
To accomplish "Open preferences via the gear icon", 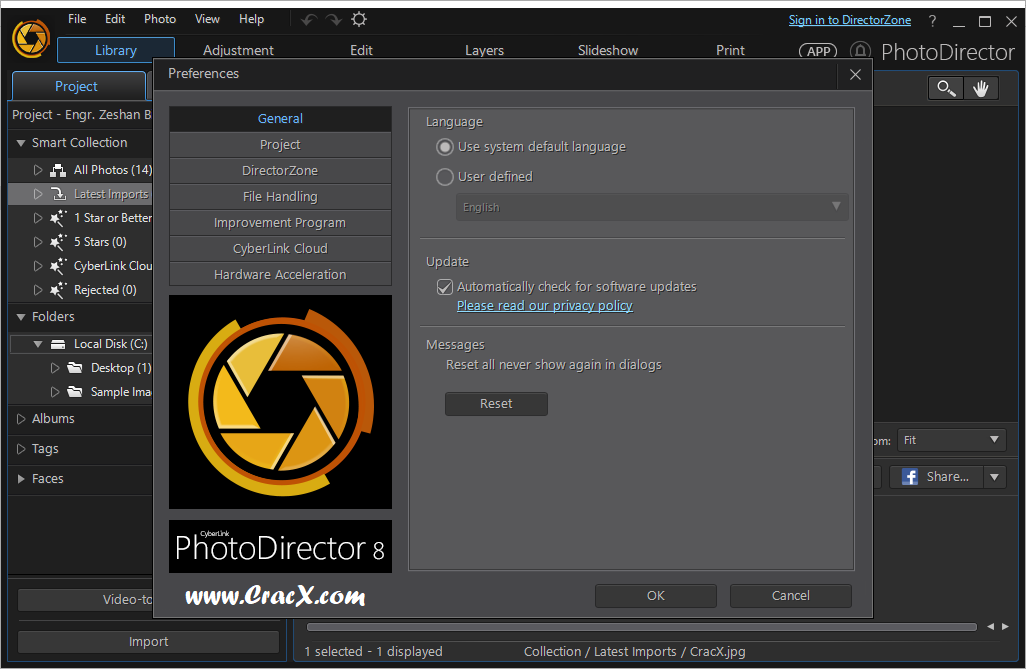I will tap(359, 19).
